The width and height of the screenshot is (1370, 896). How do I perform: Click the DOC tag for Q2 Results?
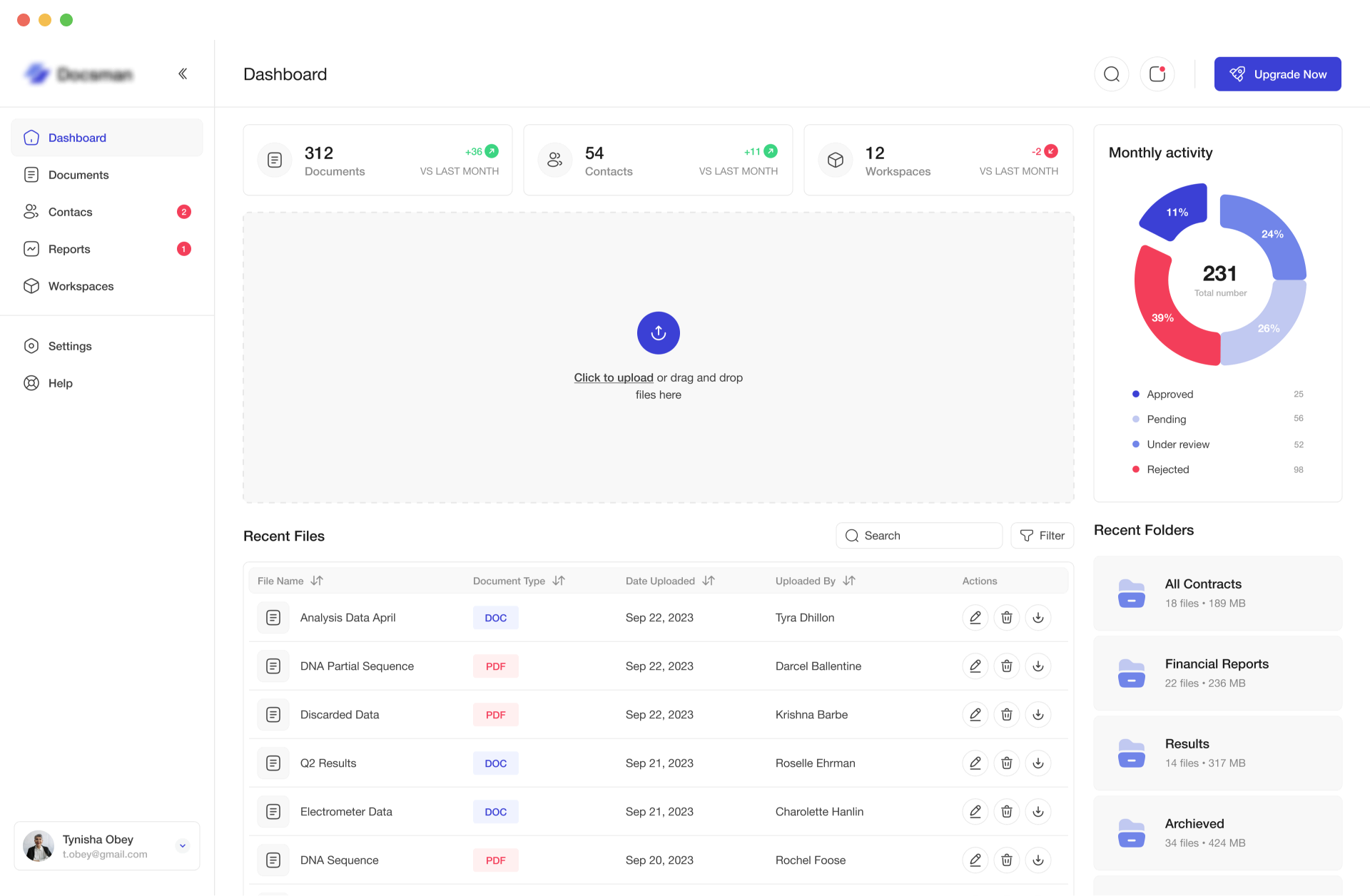click(x=495, y=763)
